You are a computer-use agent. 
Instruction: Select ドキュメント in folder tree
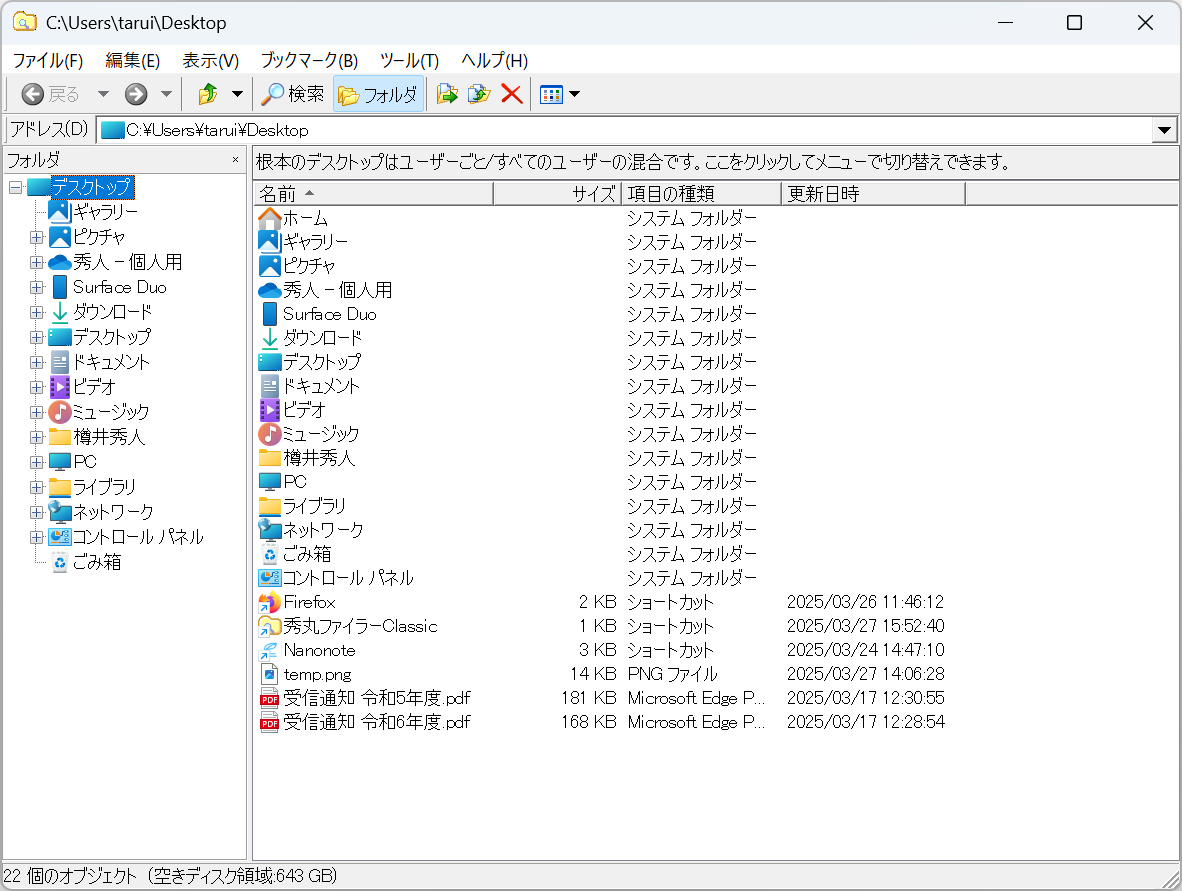111,362
